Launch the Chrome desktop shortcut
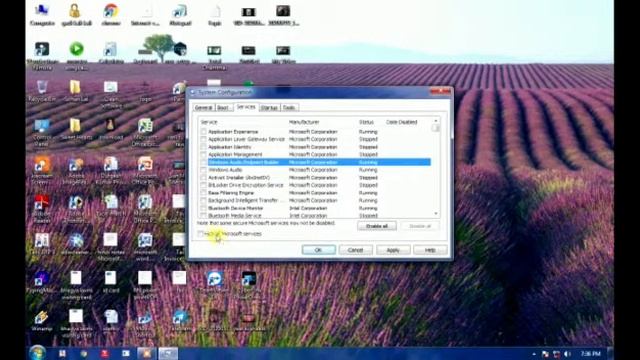640x360 pixels. coord(111,14)
